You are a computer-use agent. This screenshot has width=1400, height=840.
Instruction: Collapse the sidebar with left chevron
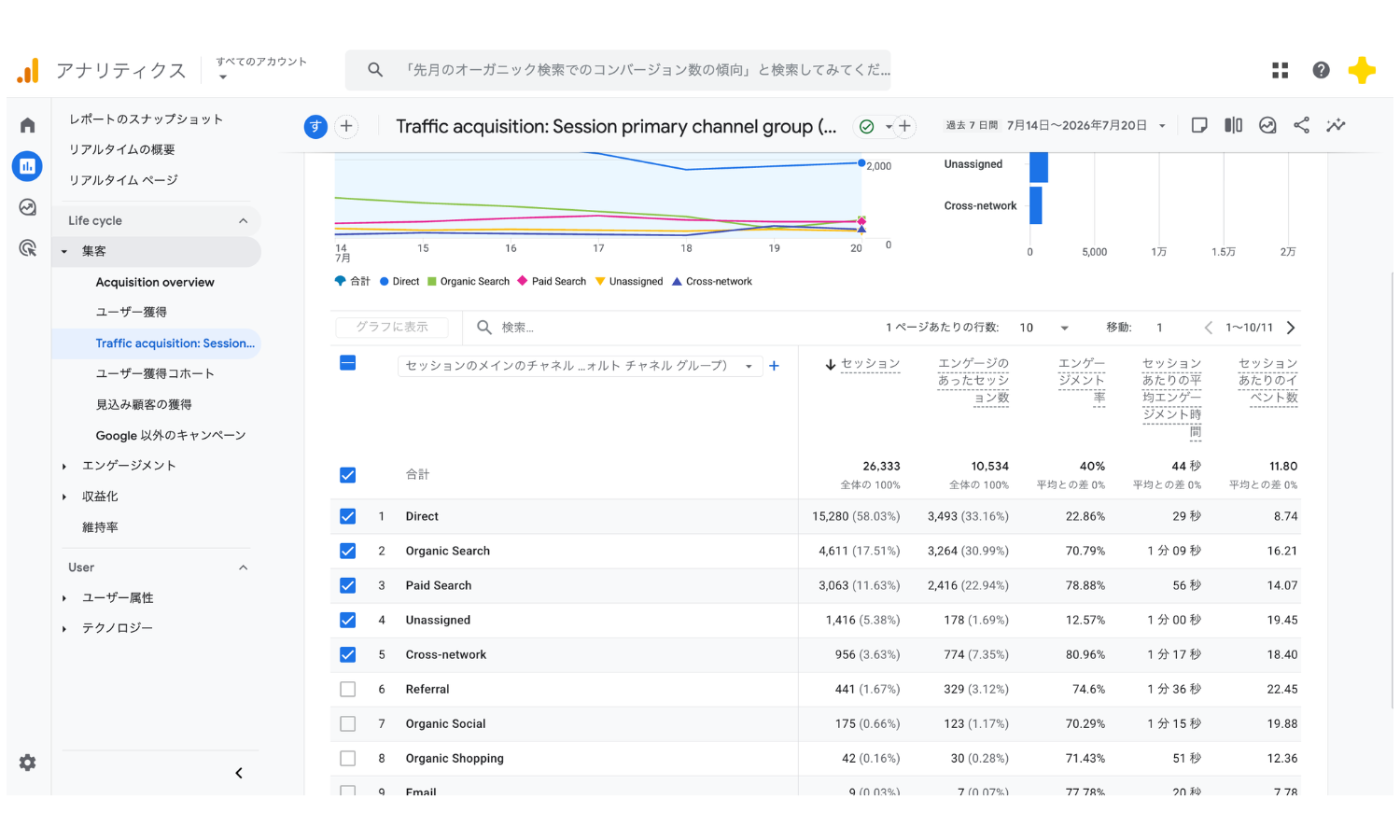click(x=239, y=773)
